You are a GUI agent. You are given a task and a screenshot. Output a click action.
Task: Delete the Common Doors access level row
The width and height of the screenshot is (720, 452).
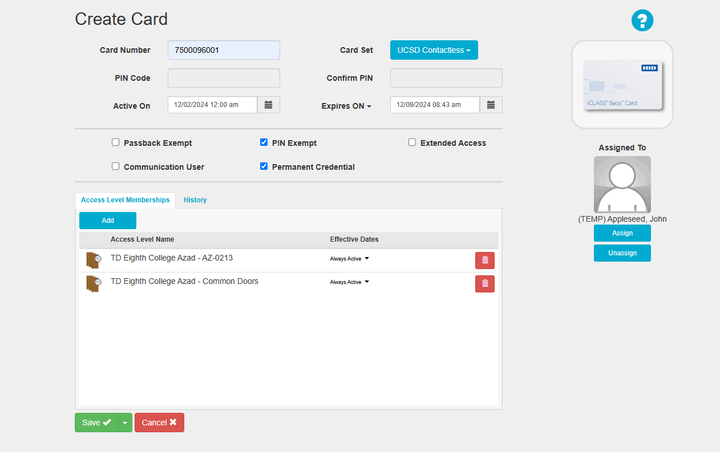click(x=485, y=284)
